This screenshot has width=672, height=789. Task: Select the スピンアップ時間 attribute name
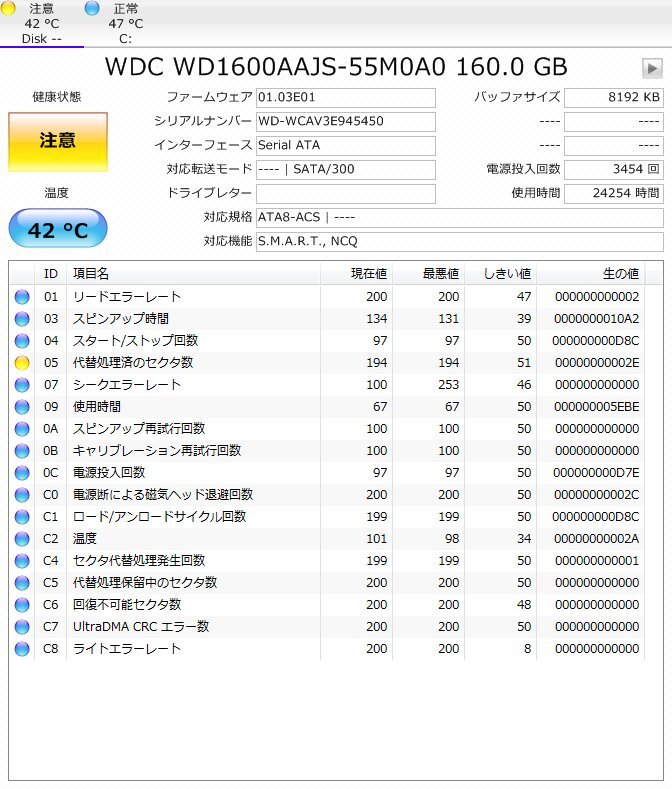[x=121, y=319]
